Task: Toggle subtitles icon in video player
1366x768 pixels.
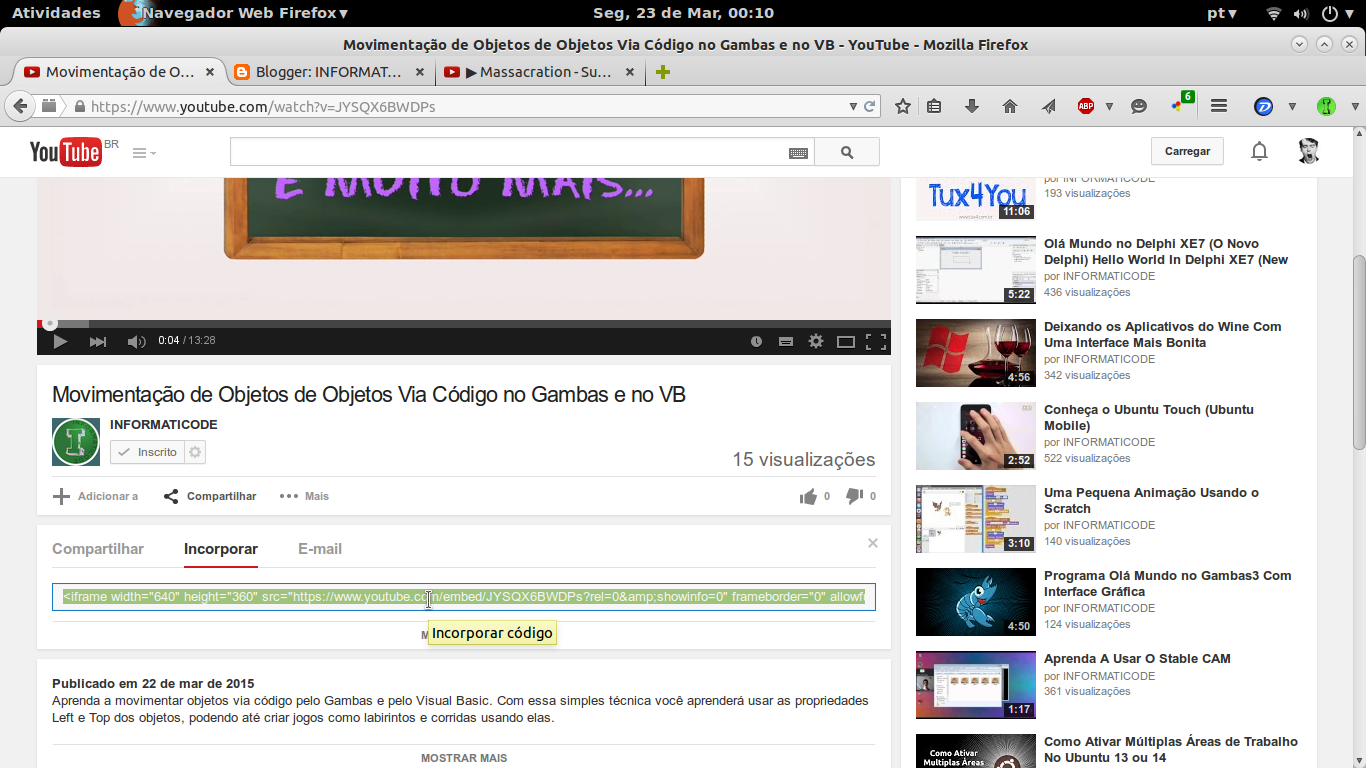Action: point(786,341)
